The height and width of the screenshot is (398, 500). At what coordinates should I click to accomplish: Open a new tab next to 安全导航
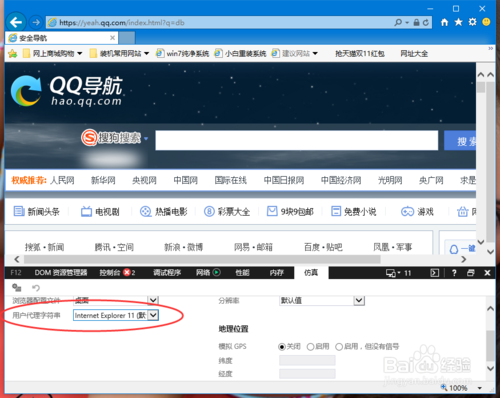pos(127,38)
